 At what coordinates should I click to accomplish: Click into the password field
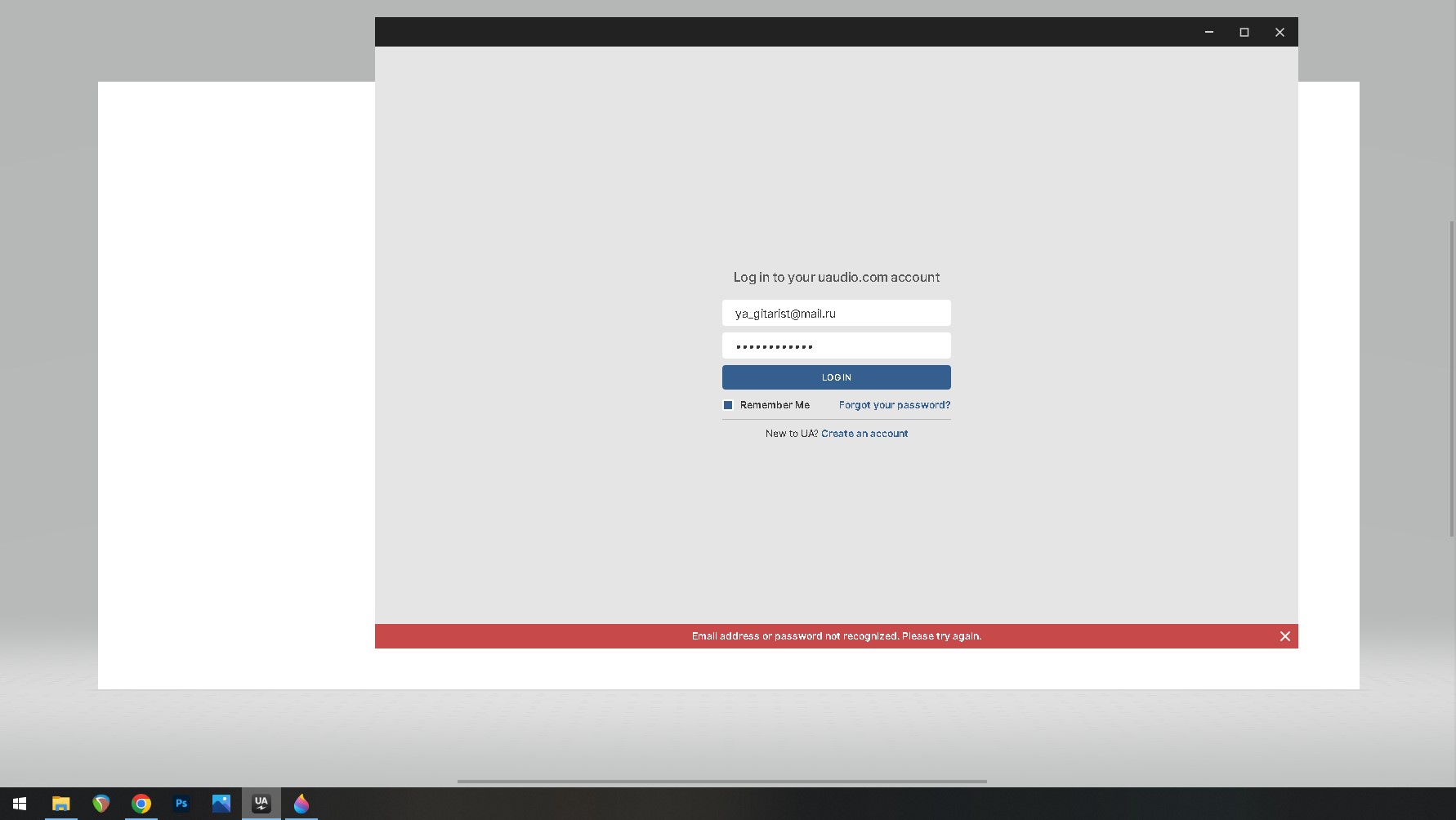click(837, 345)
